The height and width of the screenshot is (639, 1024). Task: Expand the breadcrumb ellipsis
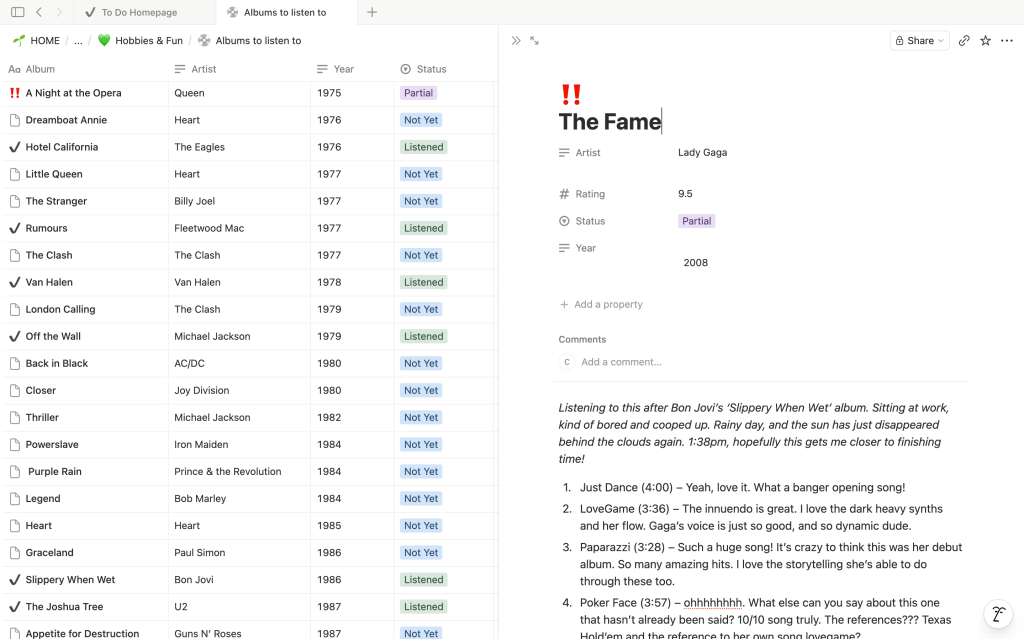click(78, 41)
